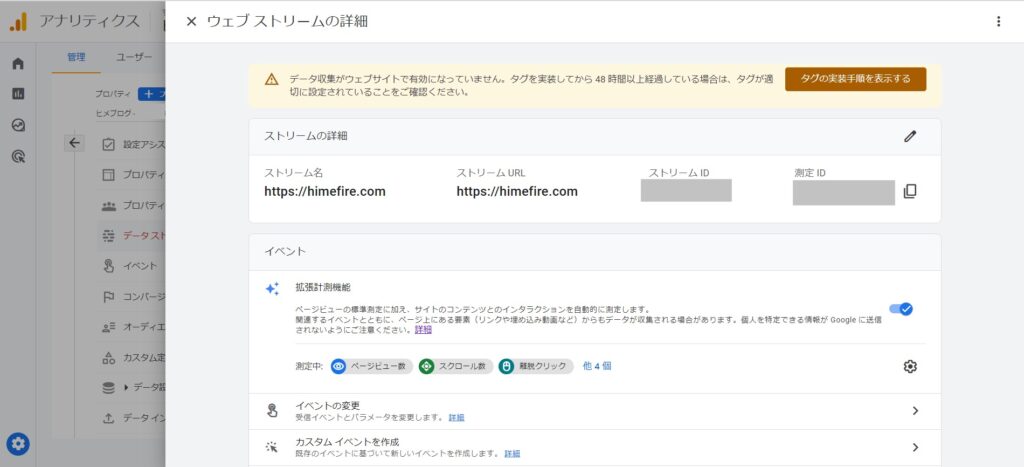Edit stream details with pencil icon
The height and width of the screenshot is (467, 1024).
point(910,137)
